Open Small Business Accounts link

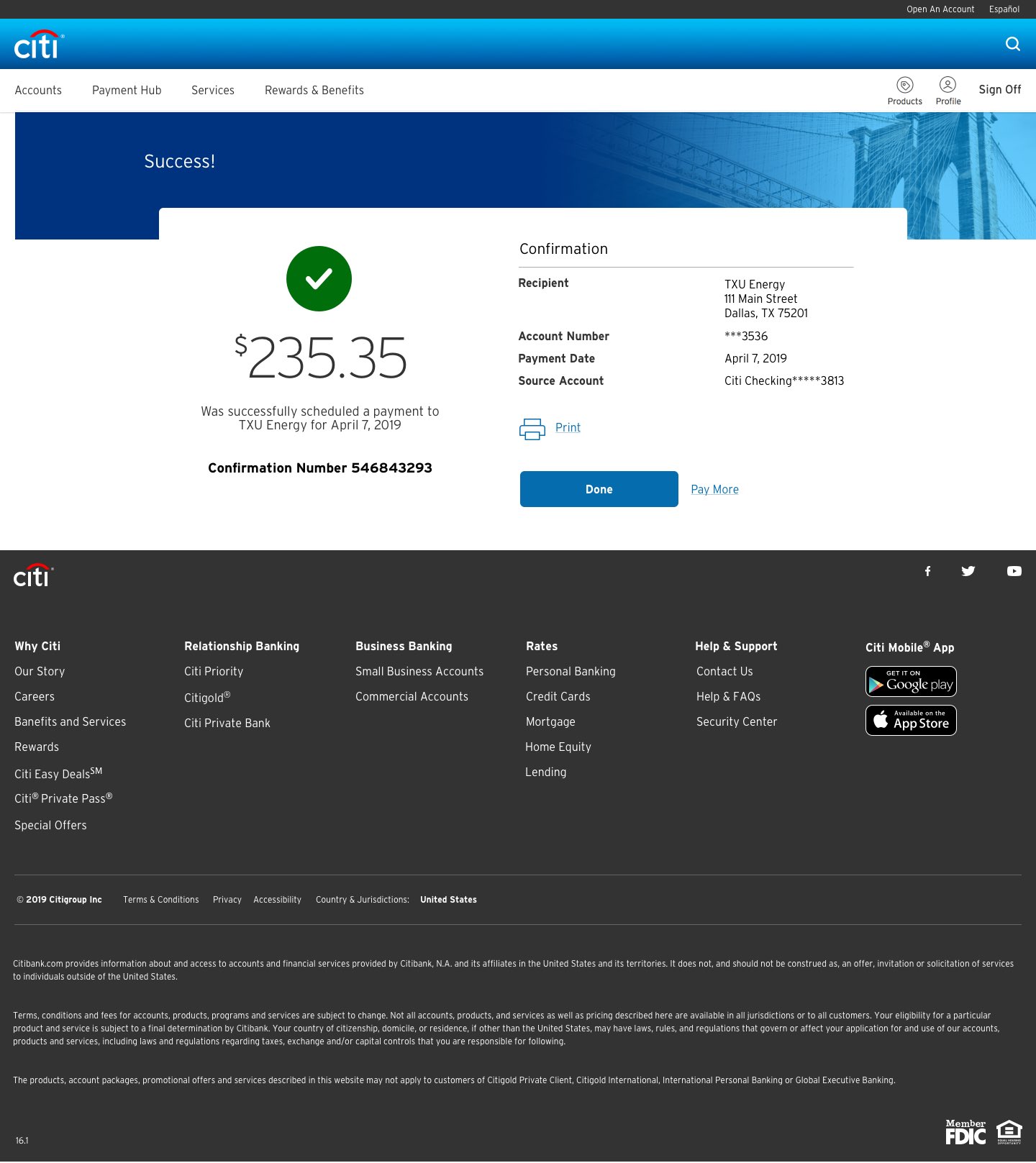pos(419,672)
